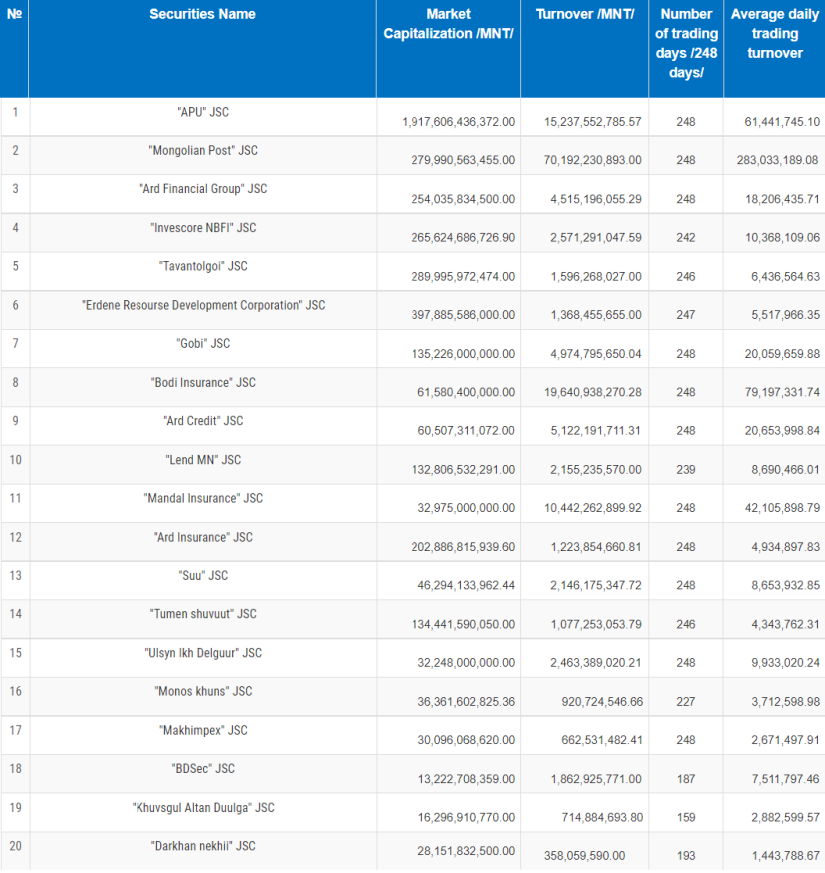This screenshot has width=825, height=873.
Task: Select the "BDSec" JSC name
Action: [203, 769]
